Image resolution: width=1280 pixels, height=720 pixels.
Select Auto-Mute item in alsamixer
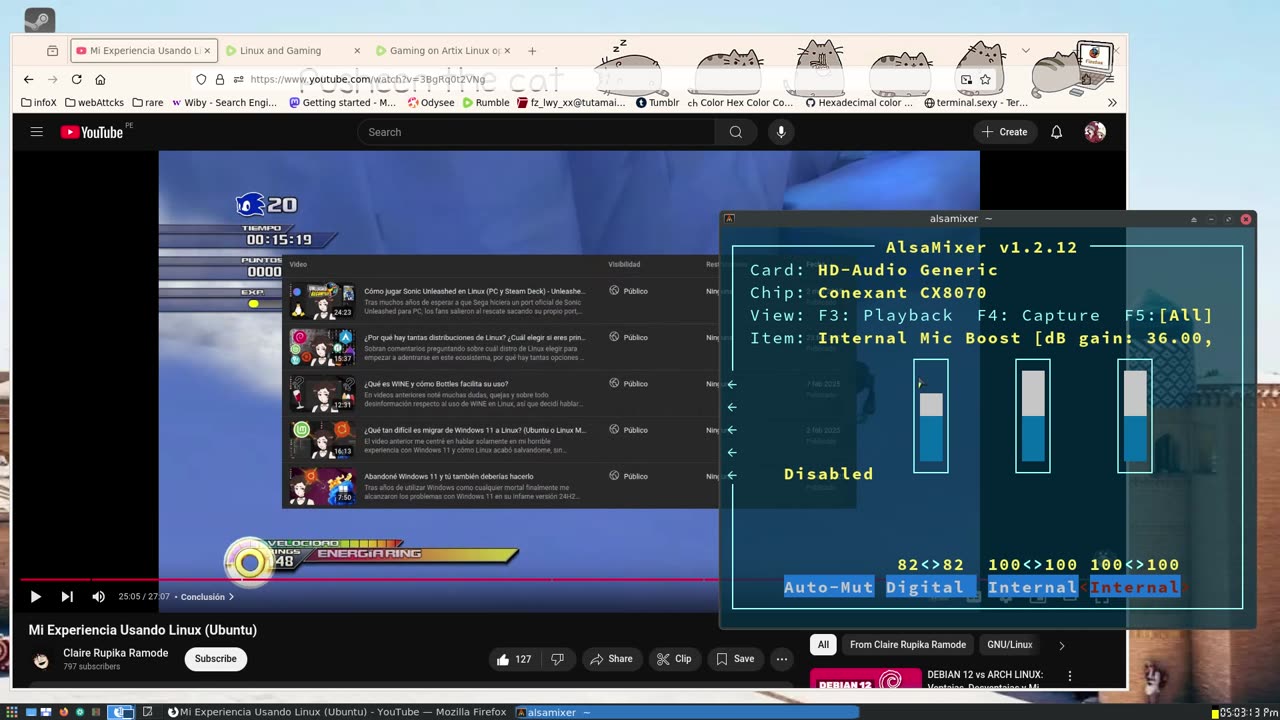828,587
